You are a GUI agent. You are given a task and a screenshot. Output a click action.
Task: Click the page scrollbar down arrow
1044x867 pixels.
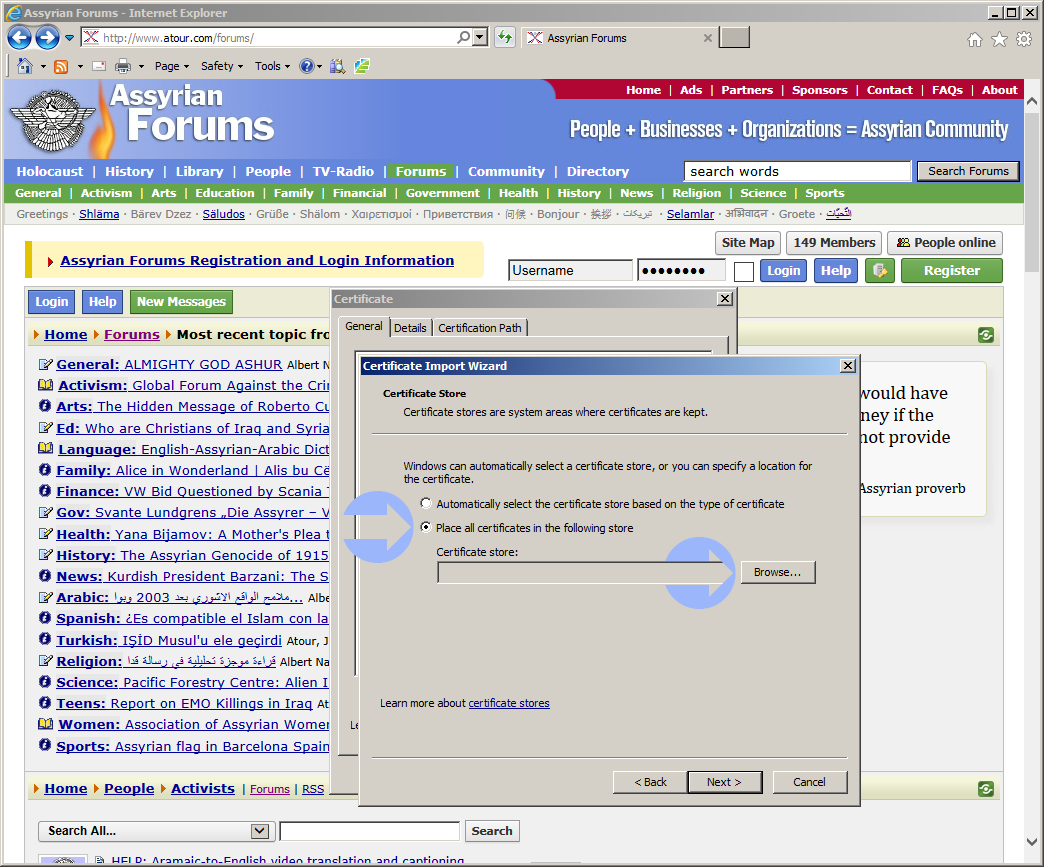coord(1032,841)
